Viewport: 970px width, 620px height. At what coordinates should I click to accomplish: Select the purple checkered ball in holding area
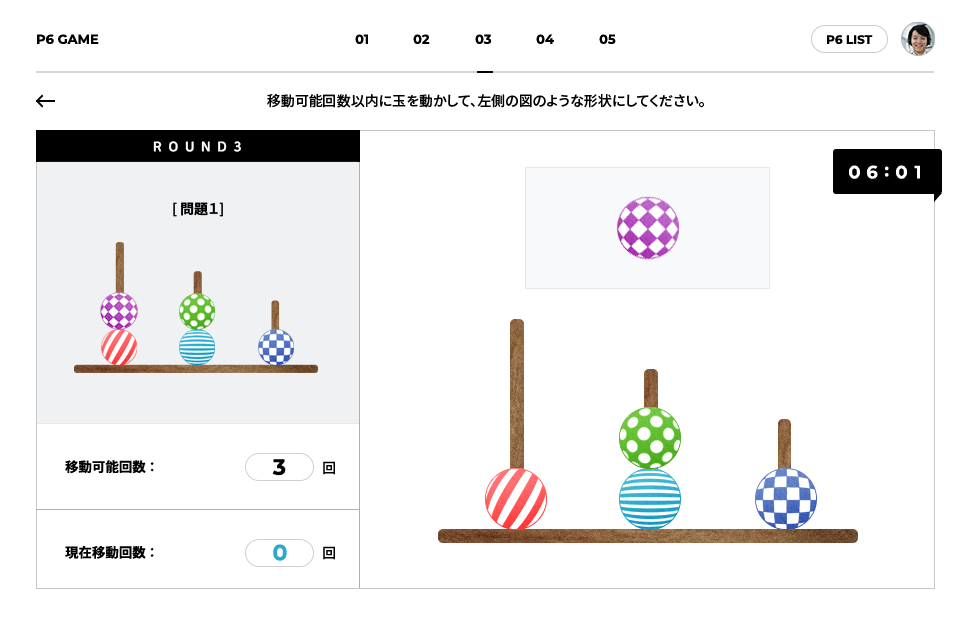click(x=648, y=228)
